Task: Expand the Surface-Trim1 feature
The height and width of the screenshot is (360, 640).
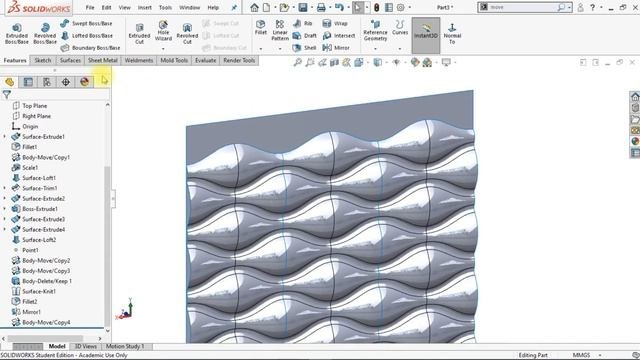Action: (5, 188)
